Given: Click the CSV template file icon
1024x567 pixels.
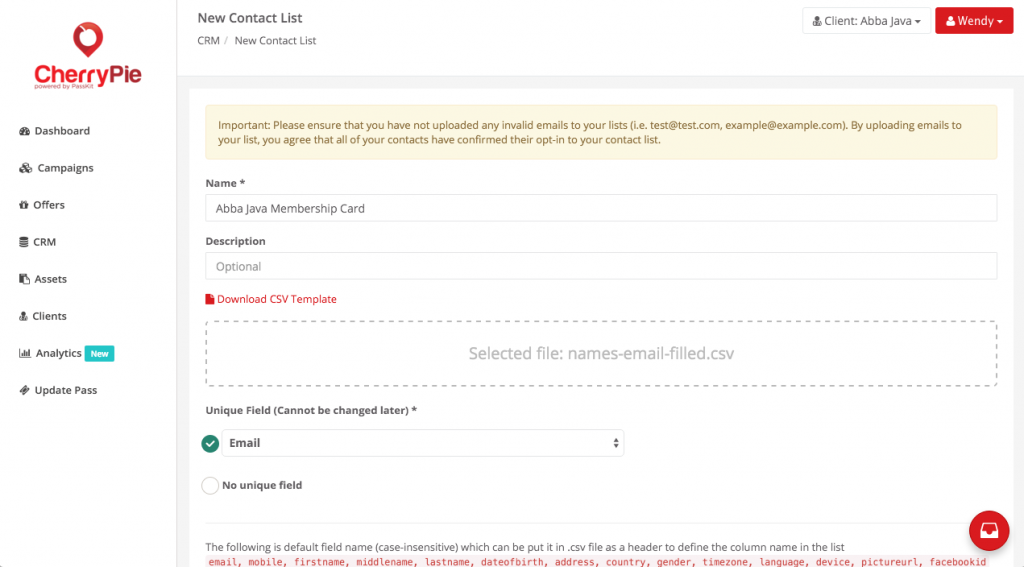Looking at the screenshot, I should pyautogui.click(x=210, y=299).
